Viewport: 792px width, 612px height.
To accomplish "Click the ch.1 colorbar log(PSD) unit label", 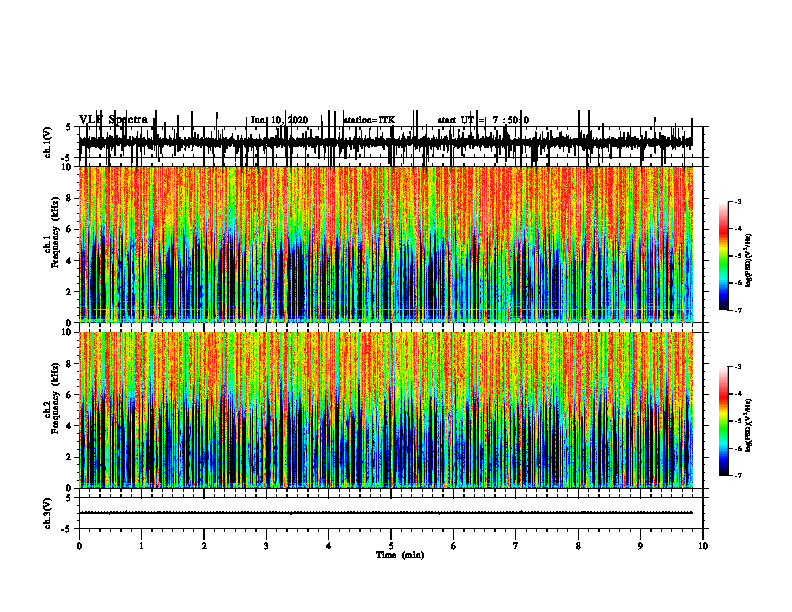I will point(748,261).
